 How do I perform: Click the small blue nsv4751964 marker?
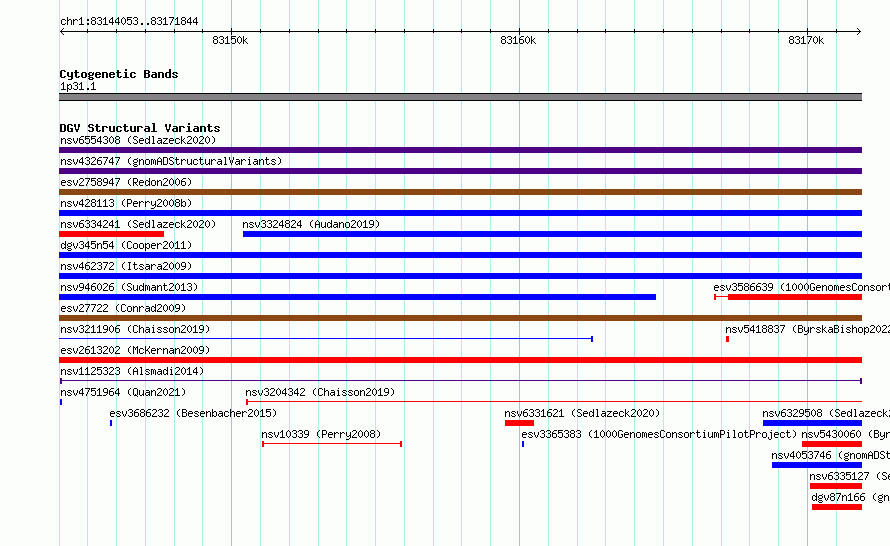pos(61,402)
